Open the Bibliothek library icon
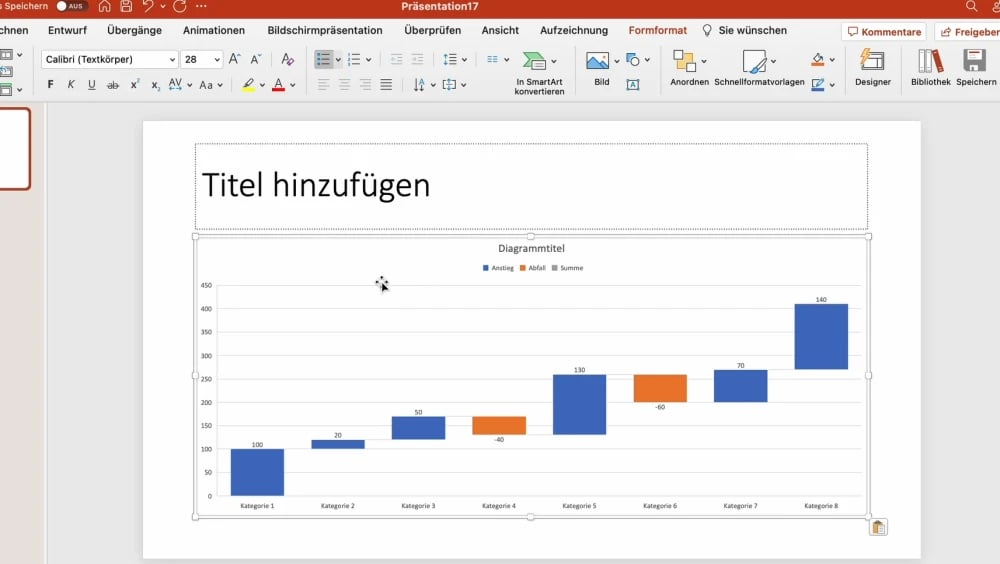 (x=930, y=66)
